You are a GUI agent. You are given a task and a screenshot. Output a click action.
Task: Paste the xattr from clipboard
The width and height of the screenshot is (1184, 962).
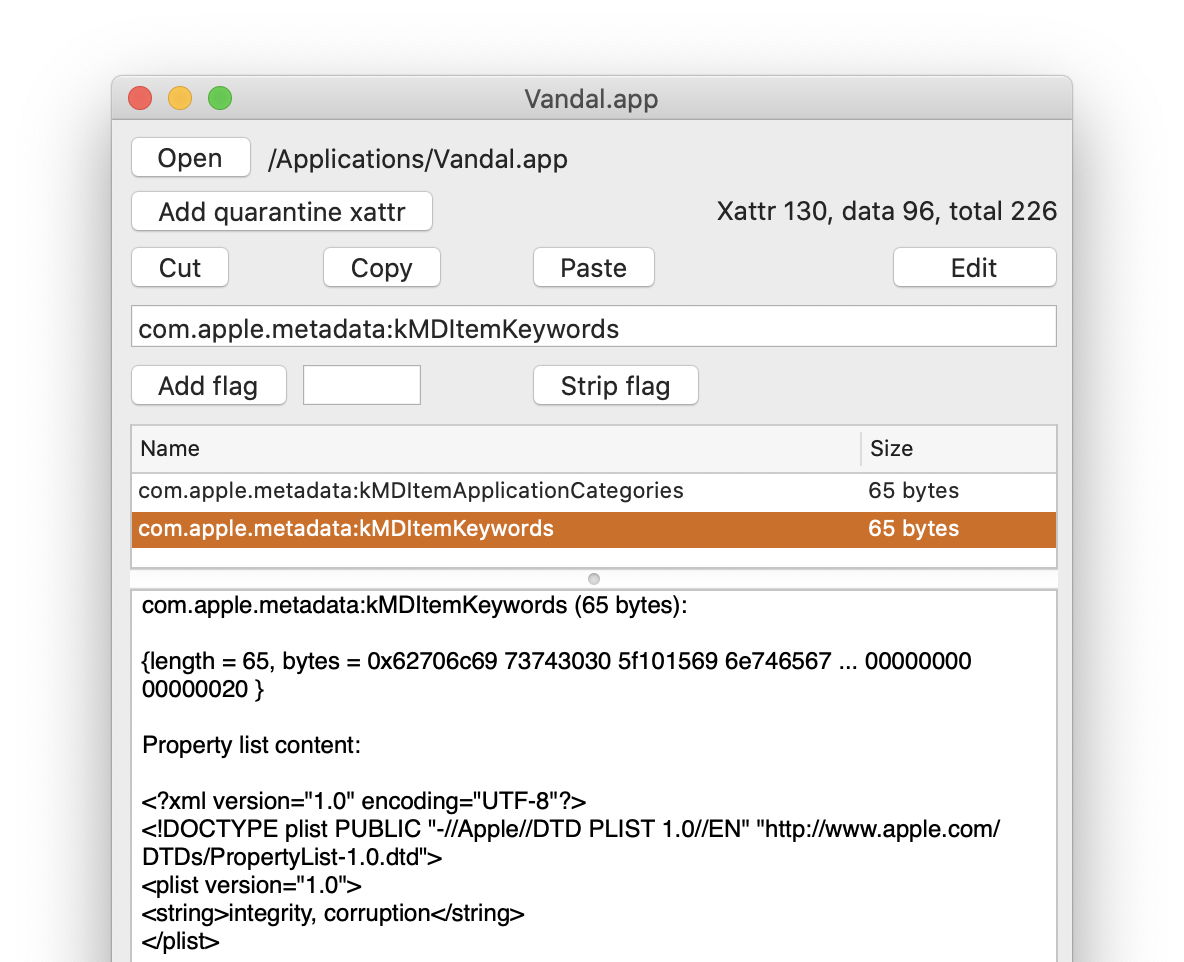[x=593, y=268]
